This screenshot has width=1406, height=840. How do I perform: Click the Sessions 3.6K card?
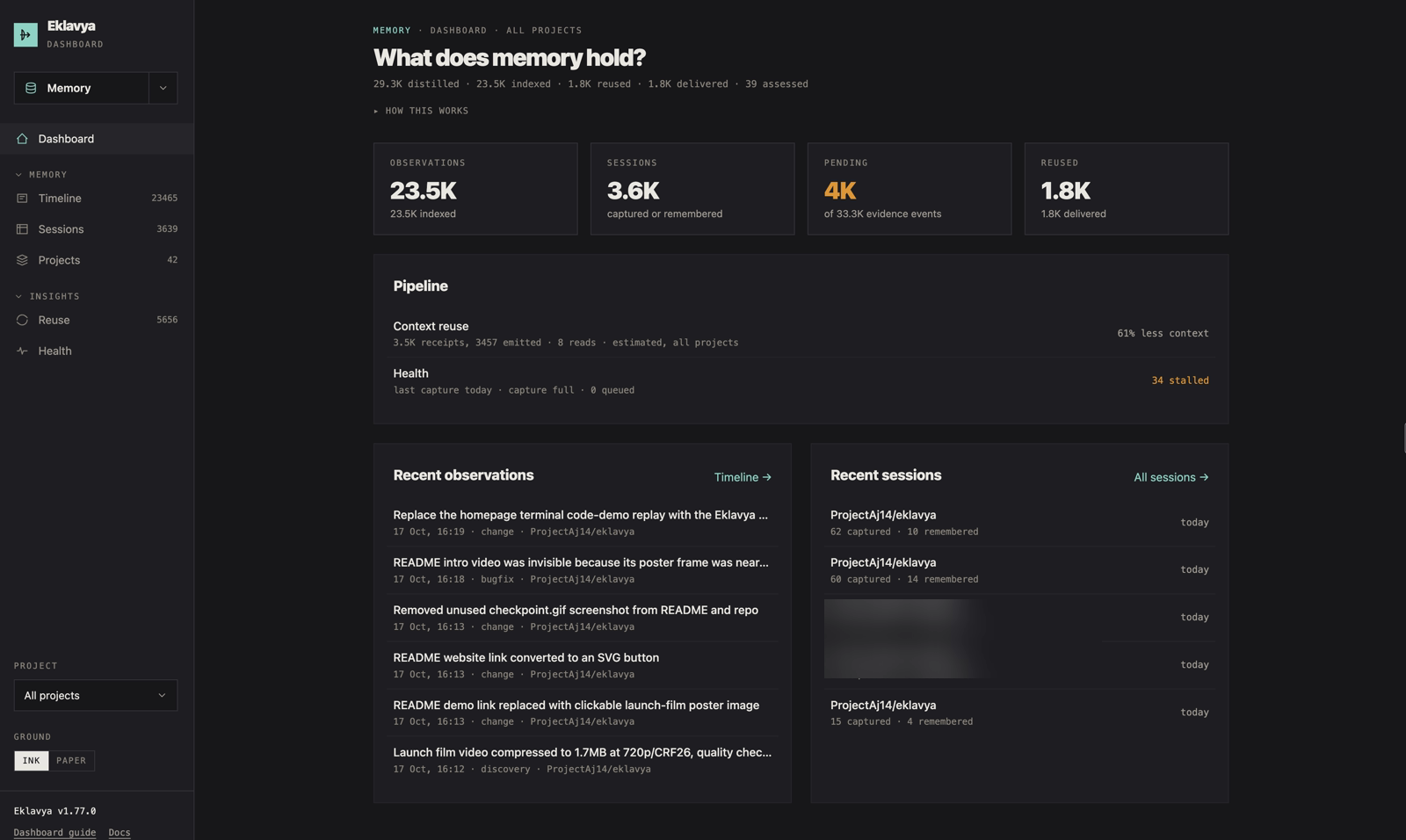(x=692, y=189)
